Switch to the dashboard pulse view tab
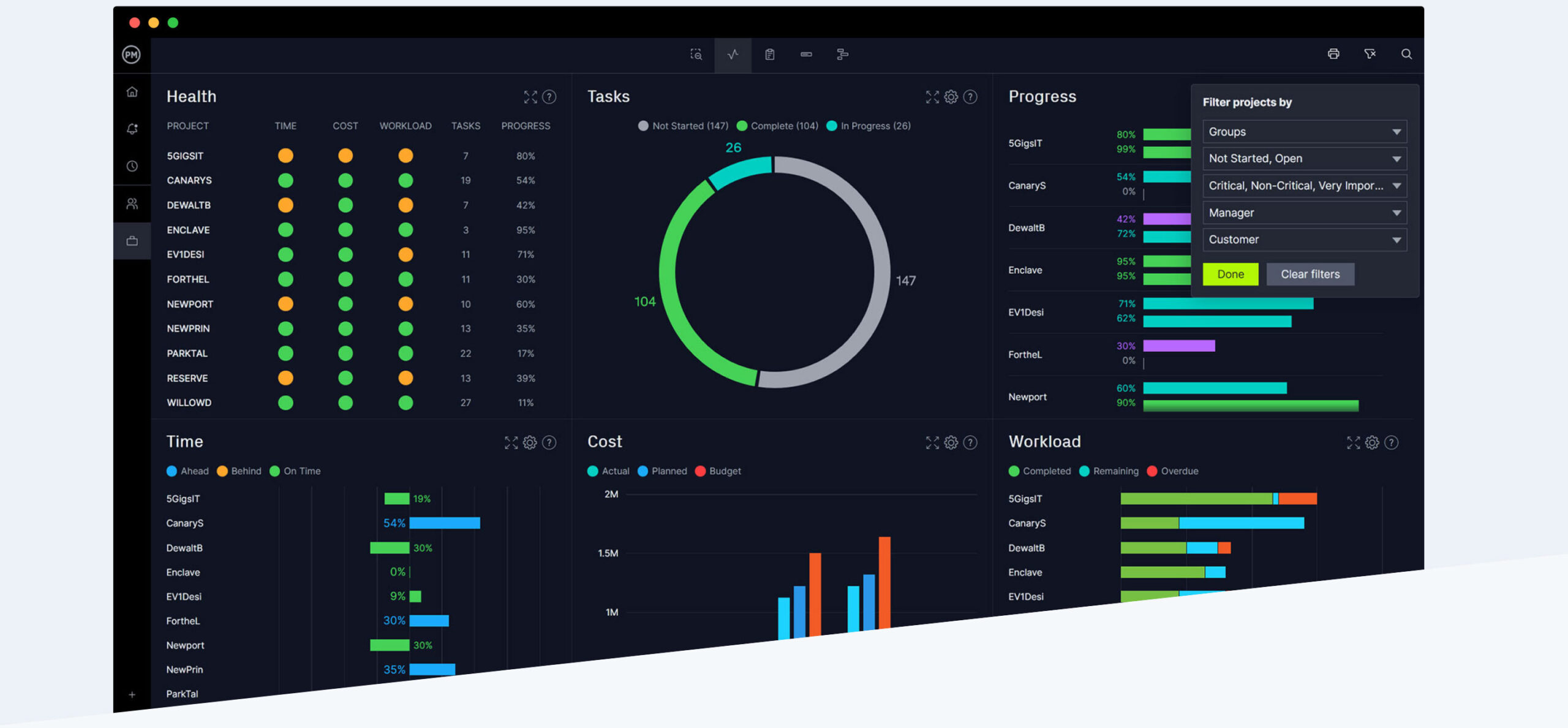Image resolution: width=1568 pixels, height=728 pixels. (733, 55)
